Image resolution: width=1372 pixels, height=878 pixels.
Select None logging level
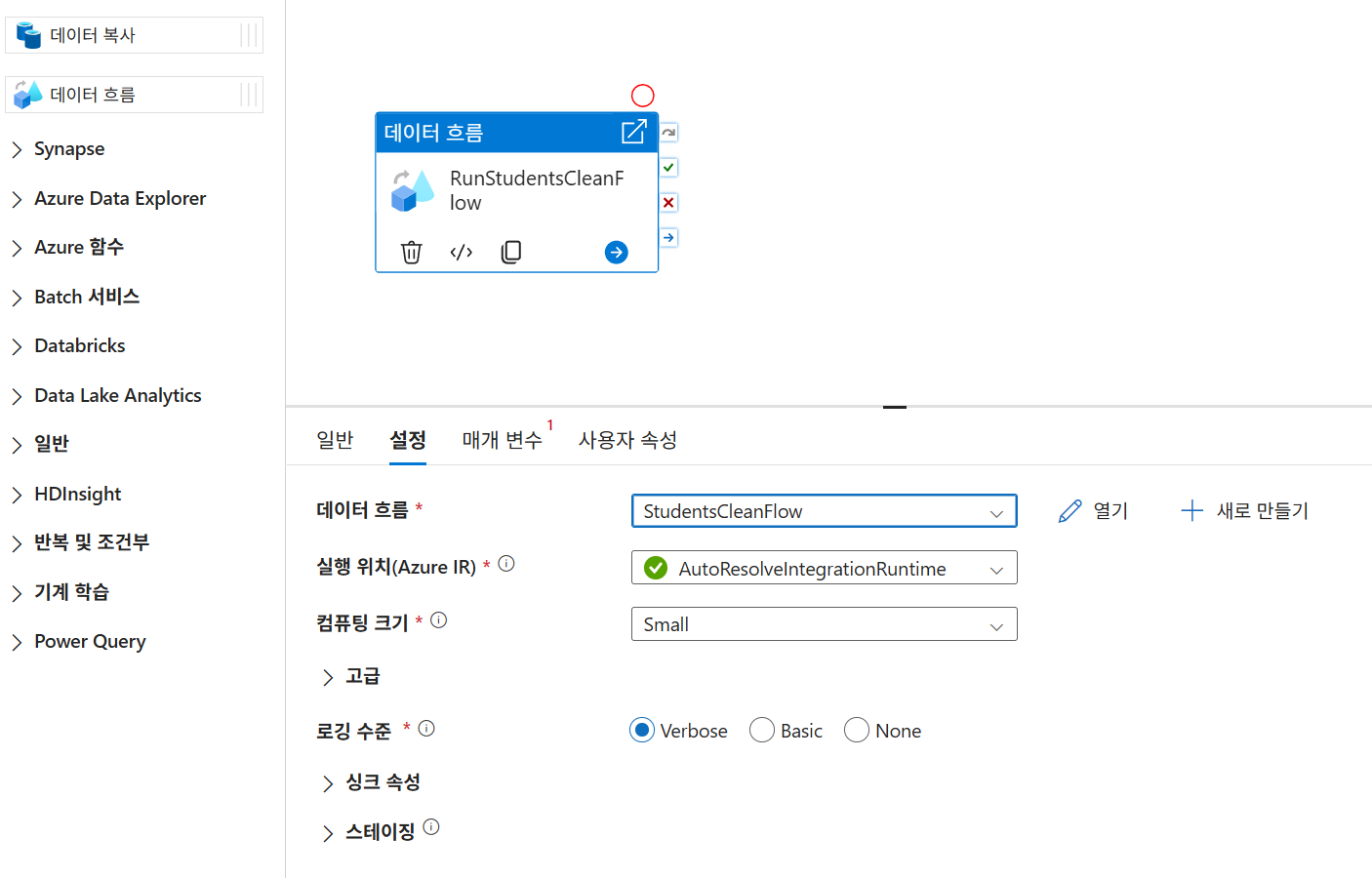click(x=857, y=730)
